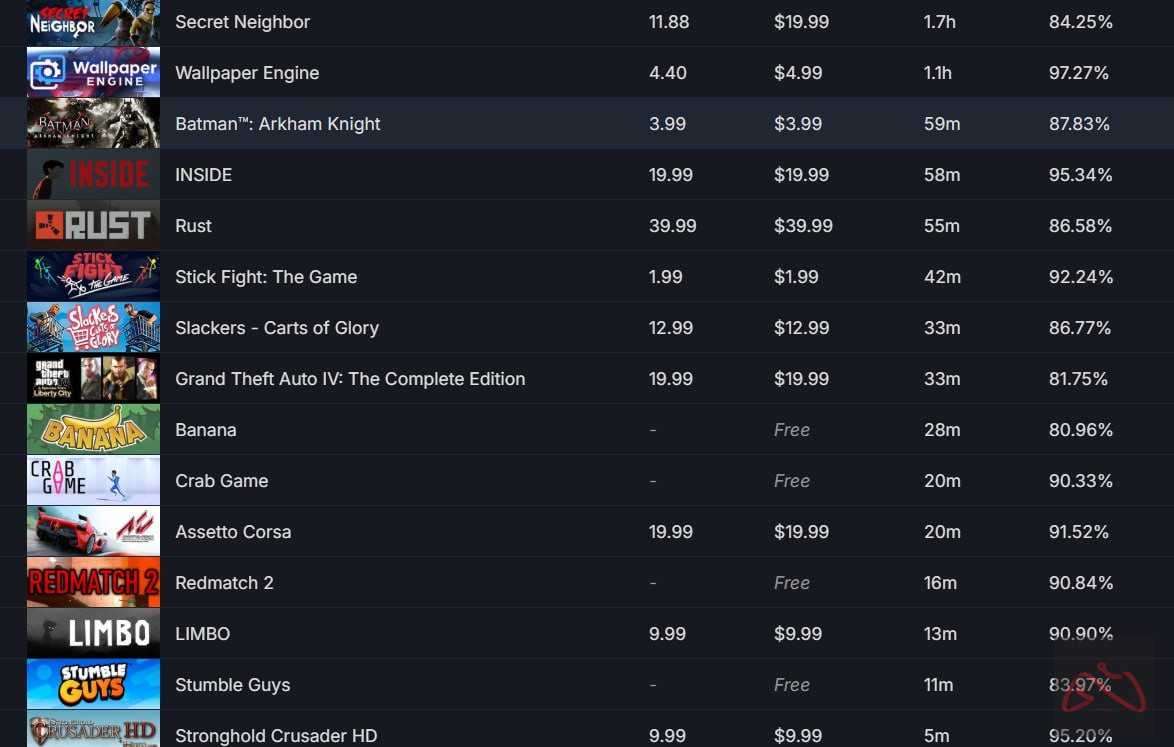Click the 59m playtime for Batman

(x=942, y=124)
